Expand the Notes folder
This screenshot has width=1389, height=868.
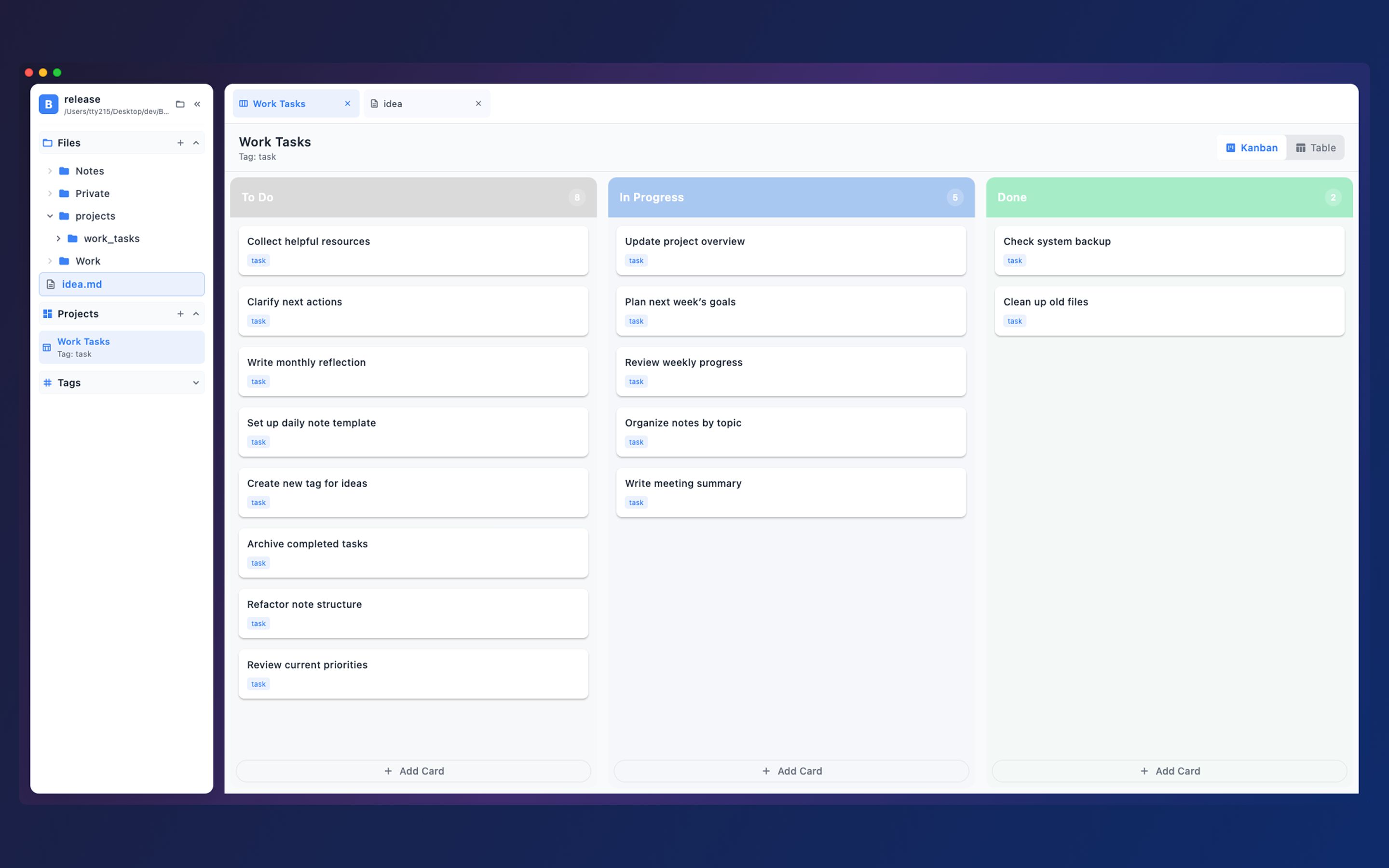50,171
